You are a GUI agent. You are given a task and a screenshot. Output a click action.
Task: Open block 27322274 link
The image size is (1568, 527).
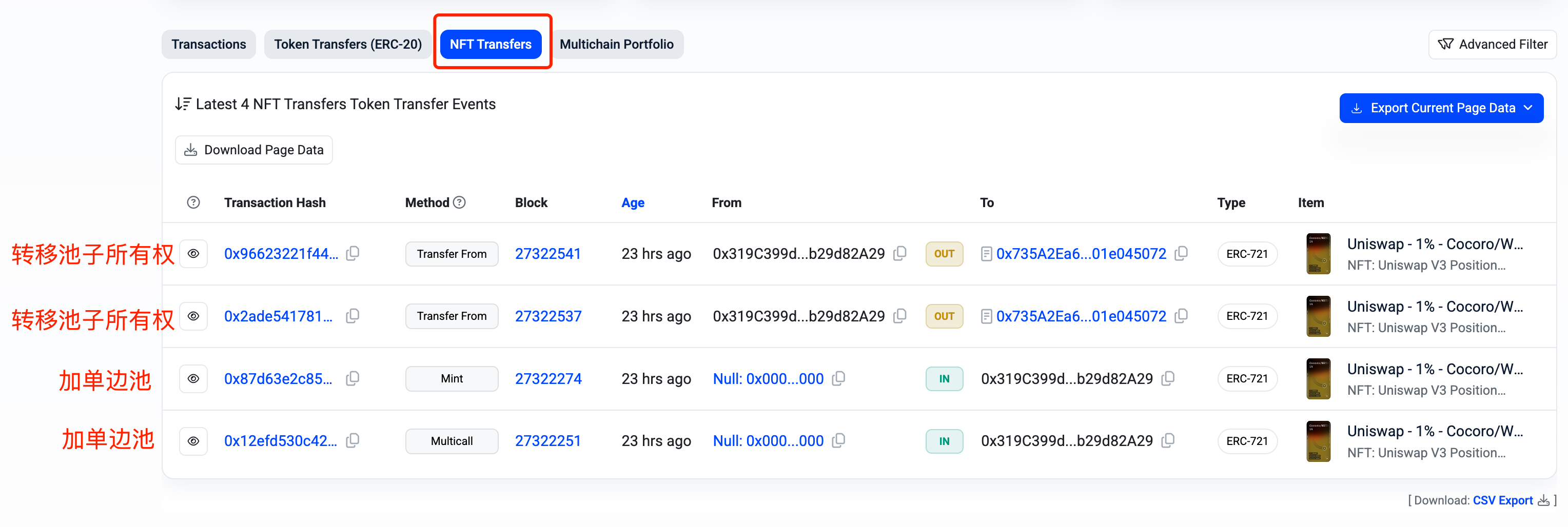coord(548,379)
